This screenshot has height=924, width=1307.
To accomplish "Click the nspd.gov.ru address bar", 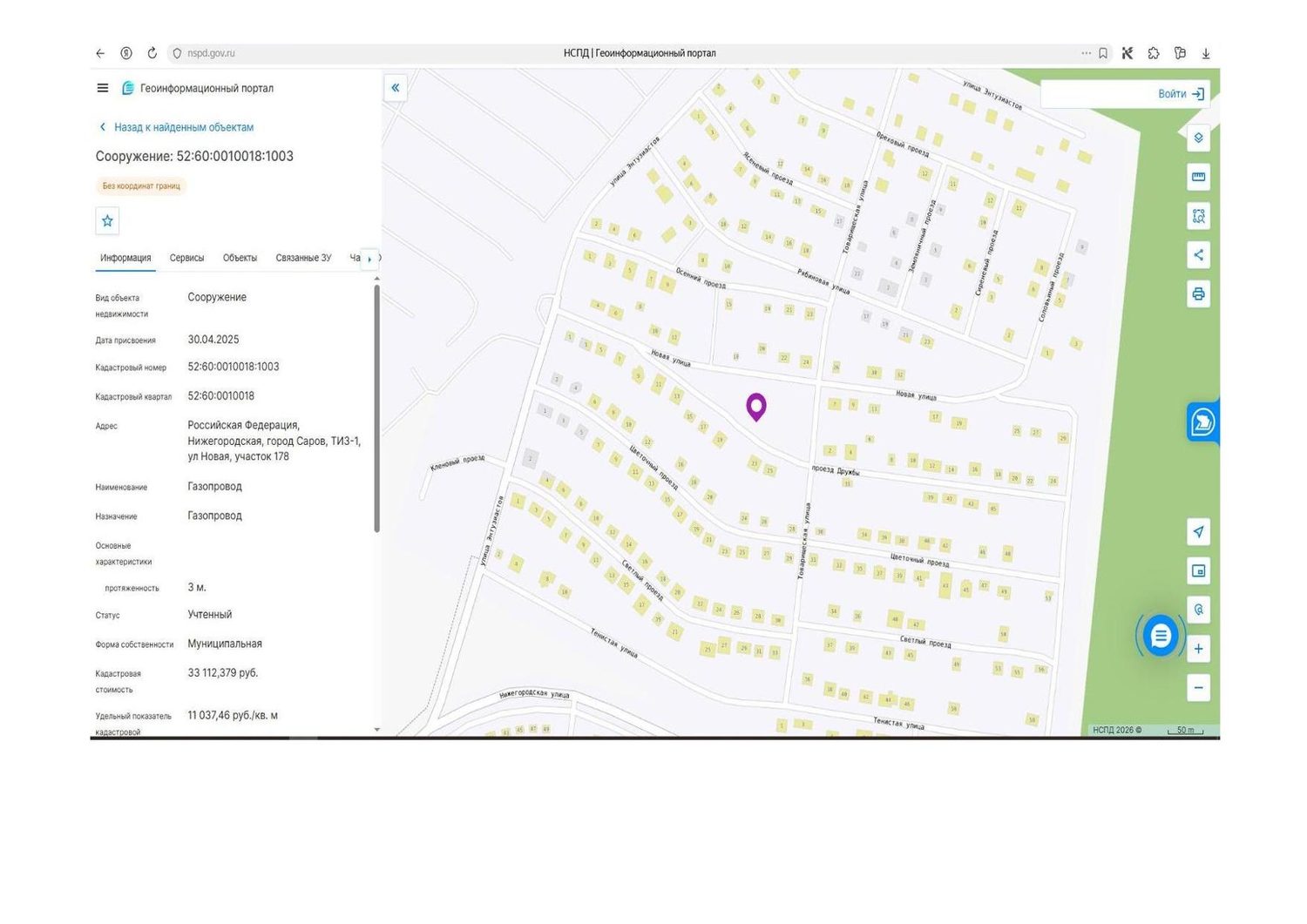I will click(x=211, y=53).
